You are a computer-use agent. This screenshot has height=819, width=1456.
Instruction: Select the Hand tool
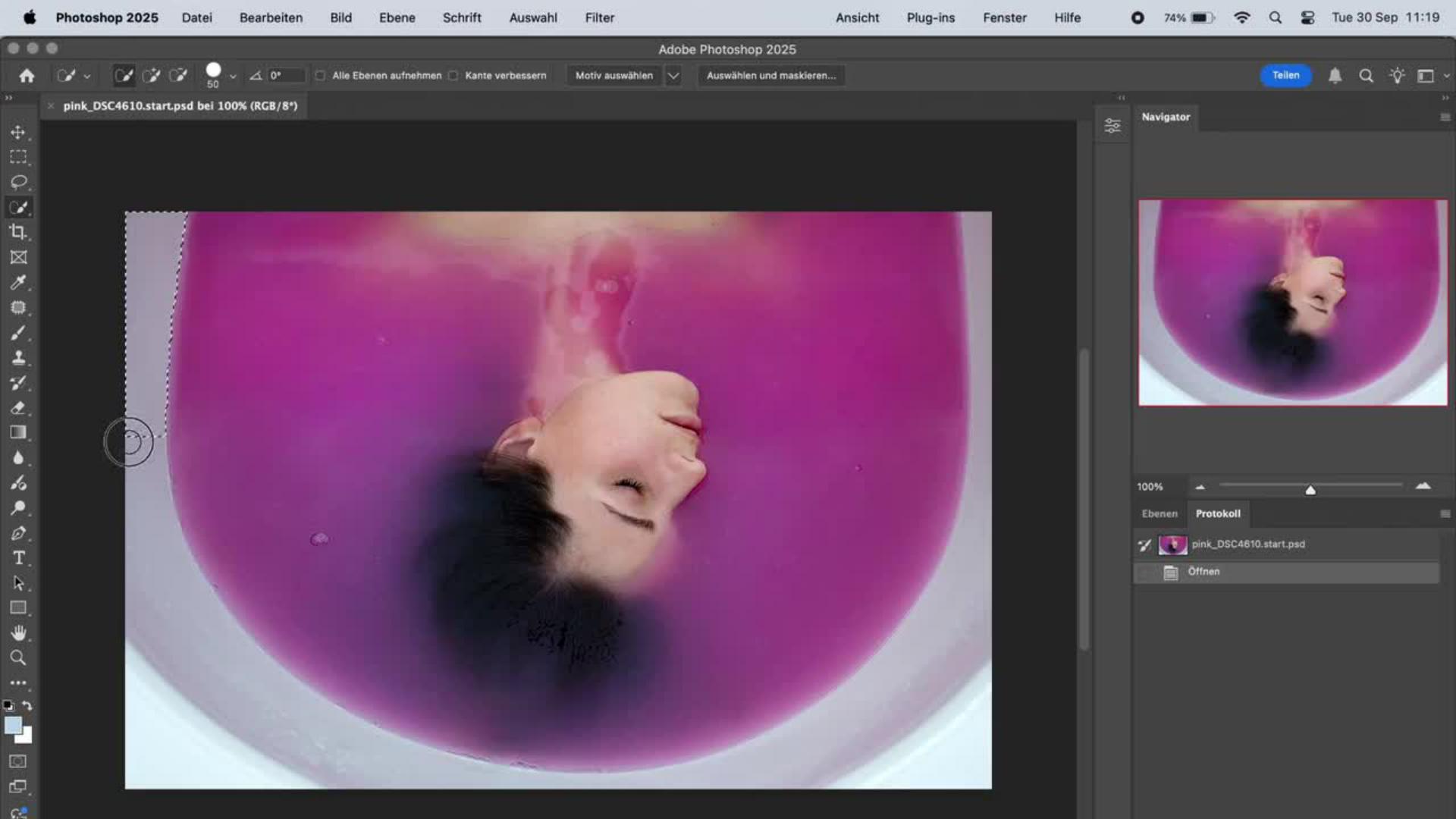(18, 632)
